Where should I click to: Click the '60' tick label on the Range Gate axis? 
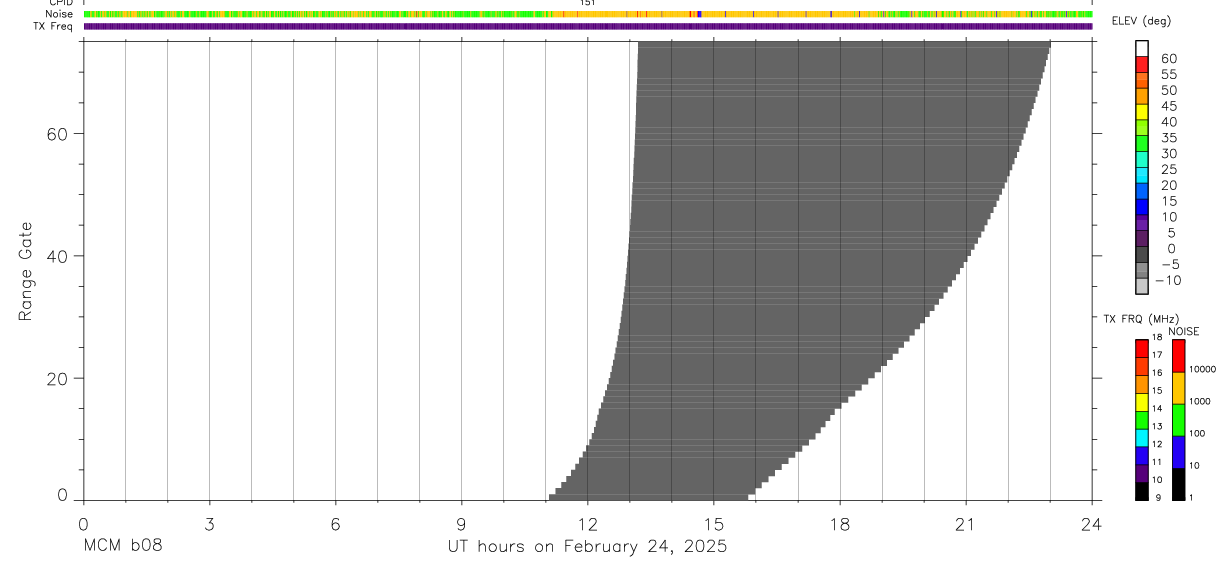57,134
